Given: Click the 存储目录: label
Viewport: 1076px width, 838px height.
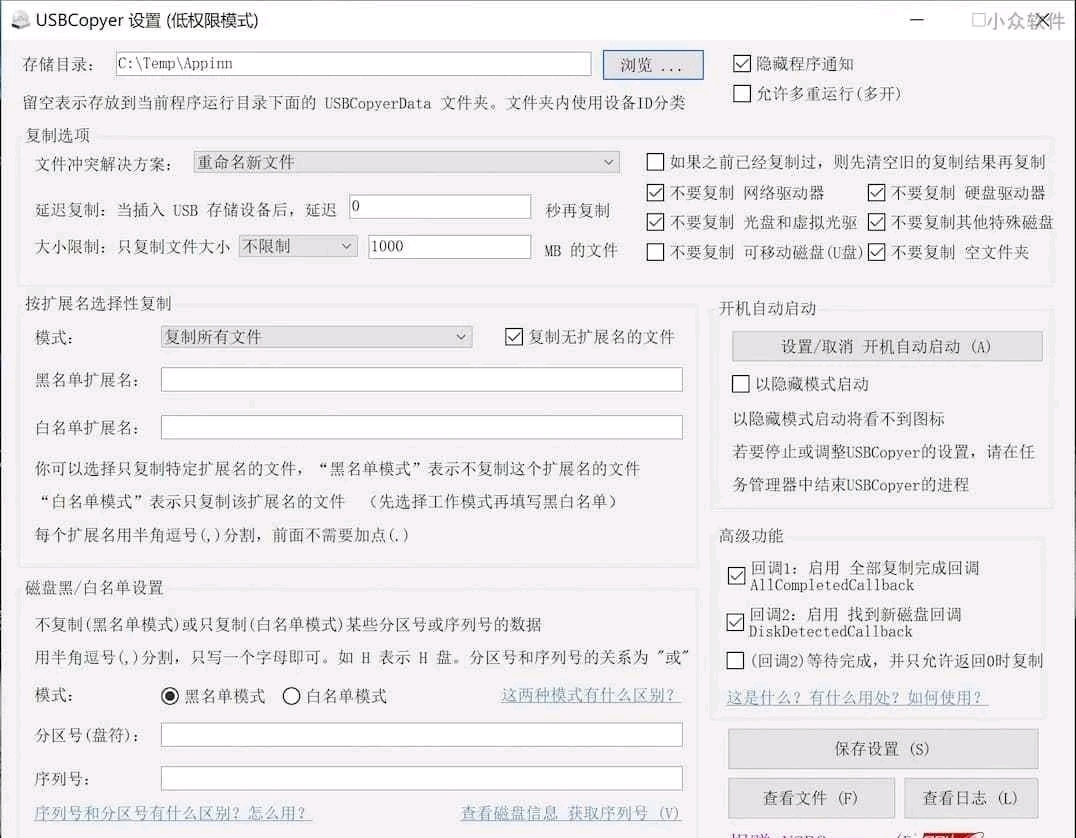Looking at the screenshot, I should (58, 65).
